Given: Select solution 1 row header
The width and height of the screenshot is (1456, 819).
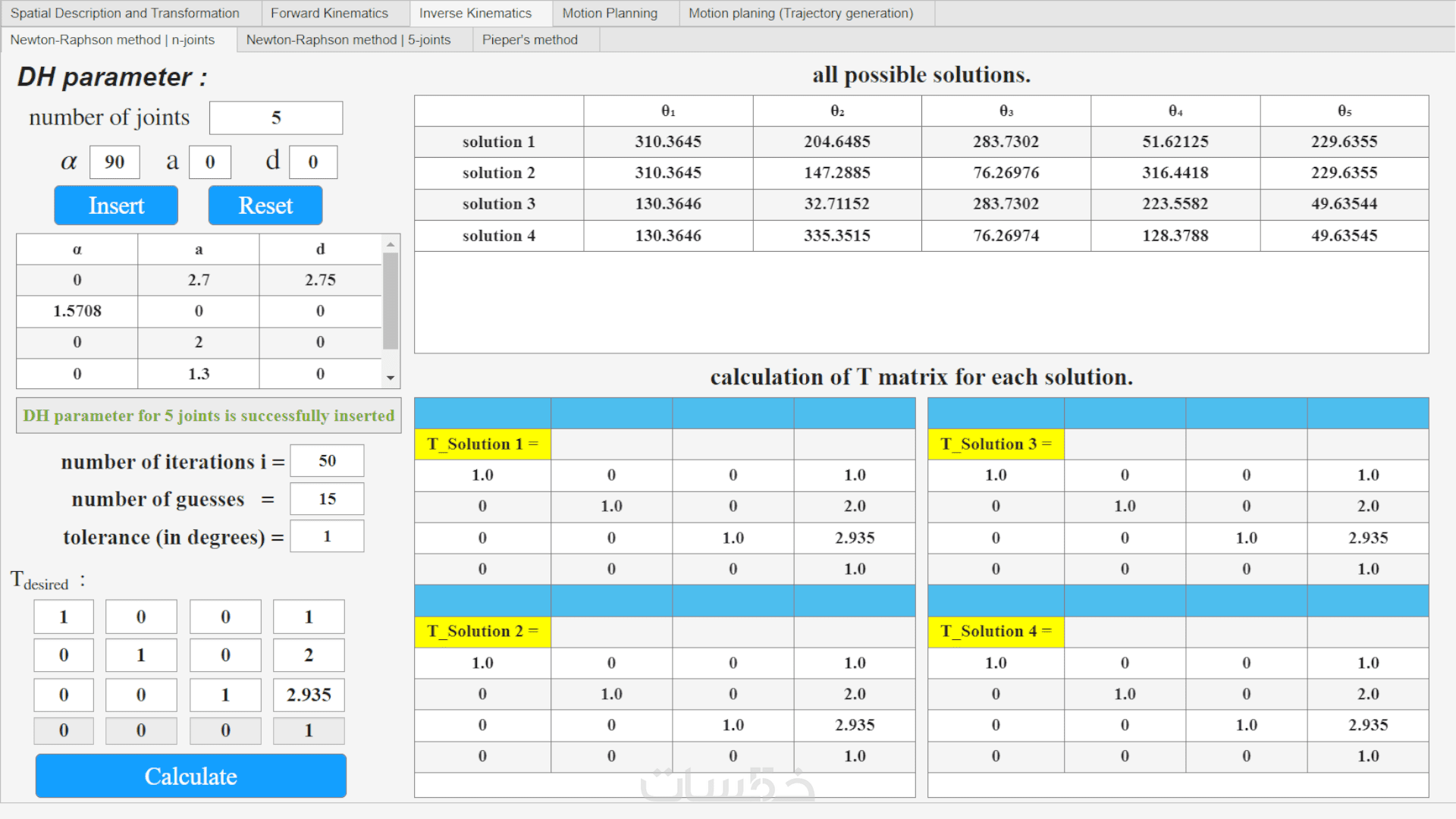Looking at the screenshot, I should [499, 142].
